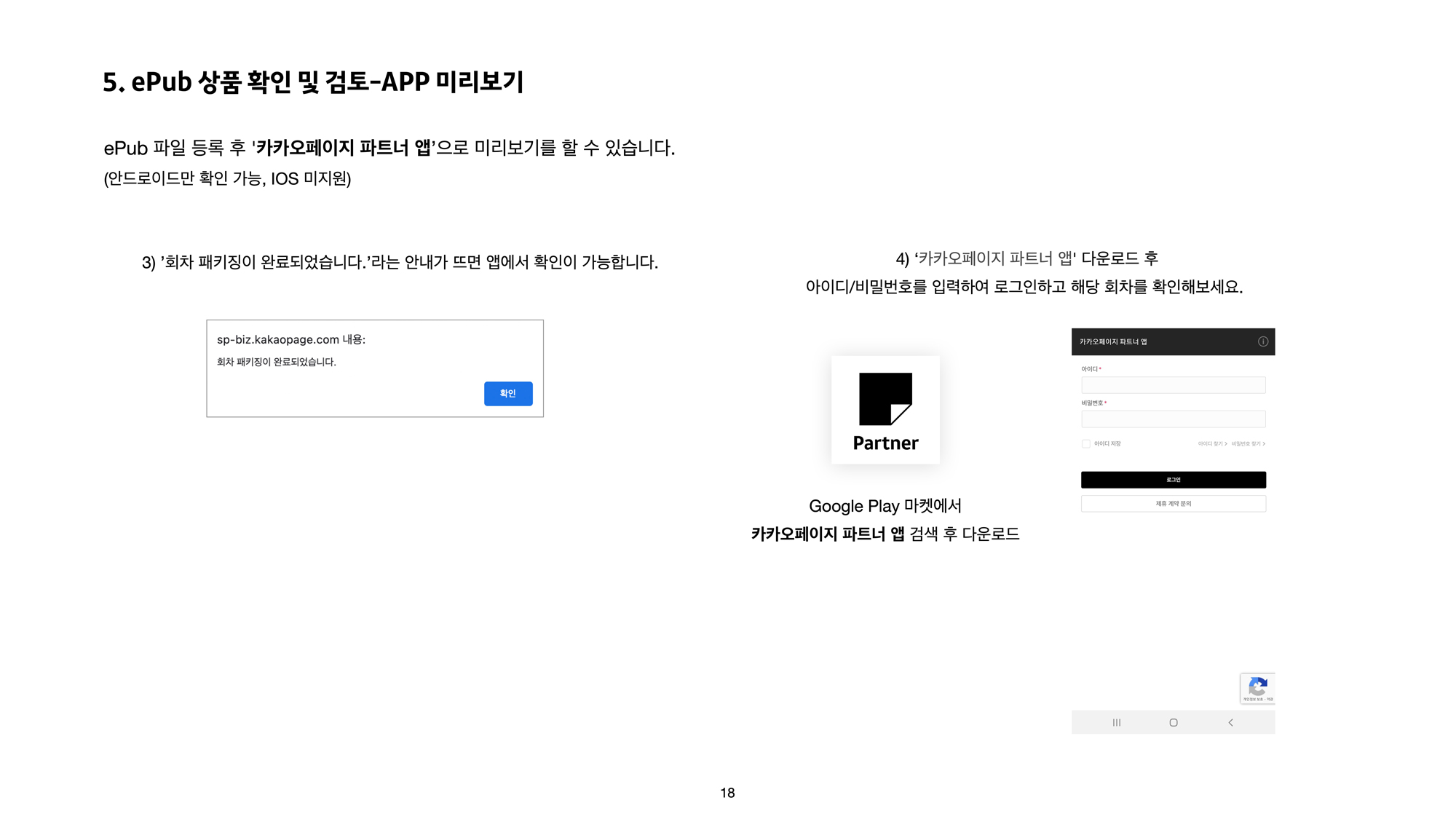Click the text "회차 패키징이 완료되었습니다." in the dialog

coord(277,362)
